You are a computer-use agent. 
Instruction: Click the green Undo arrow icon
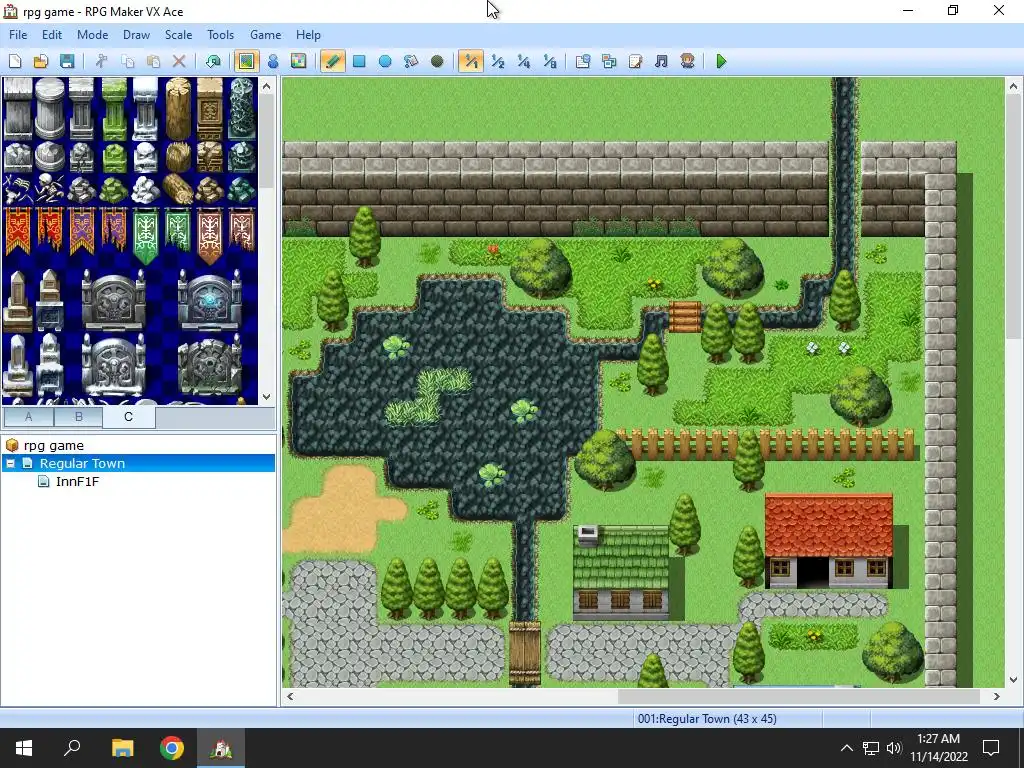pyautogui.click(x=213, y=61)
